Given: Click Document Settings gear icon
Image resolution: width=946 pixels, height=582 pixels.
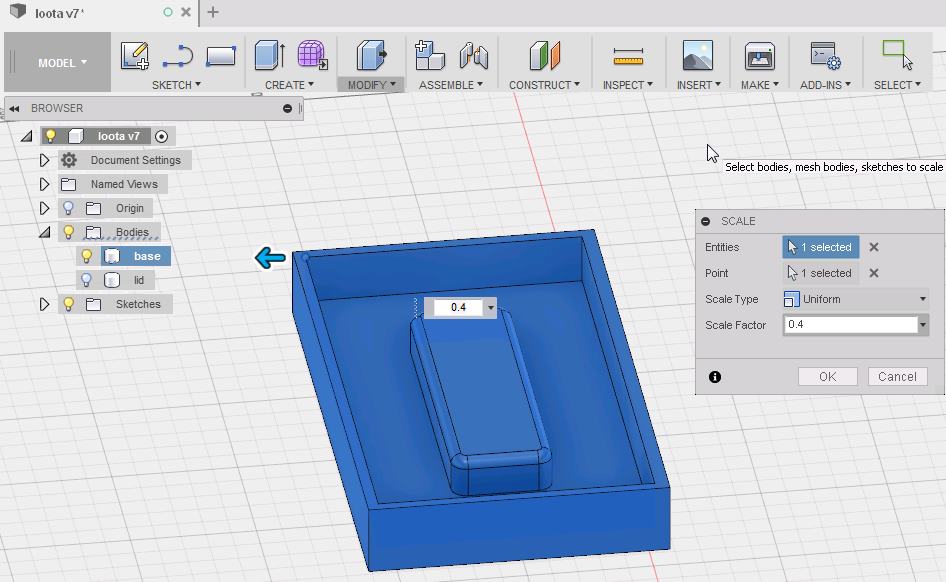Looking at the screenshot, I should [69, 160].
